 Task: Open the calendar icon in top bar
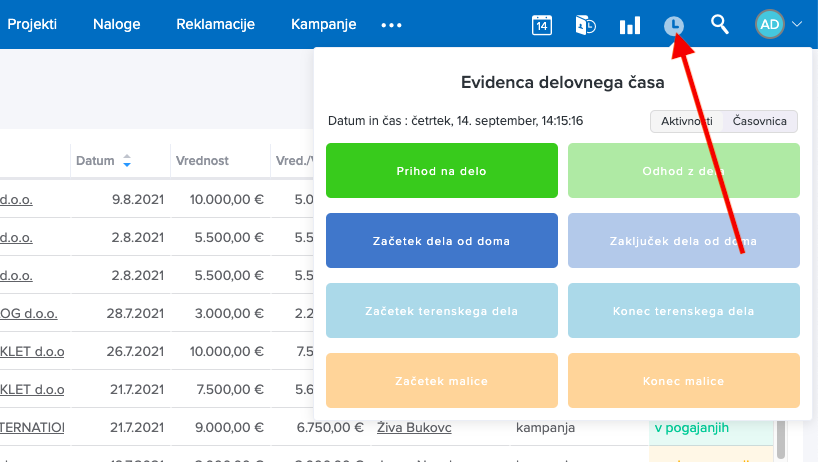541,25
